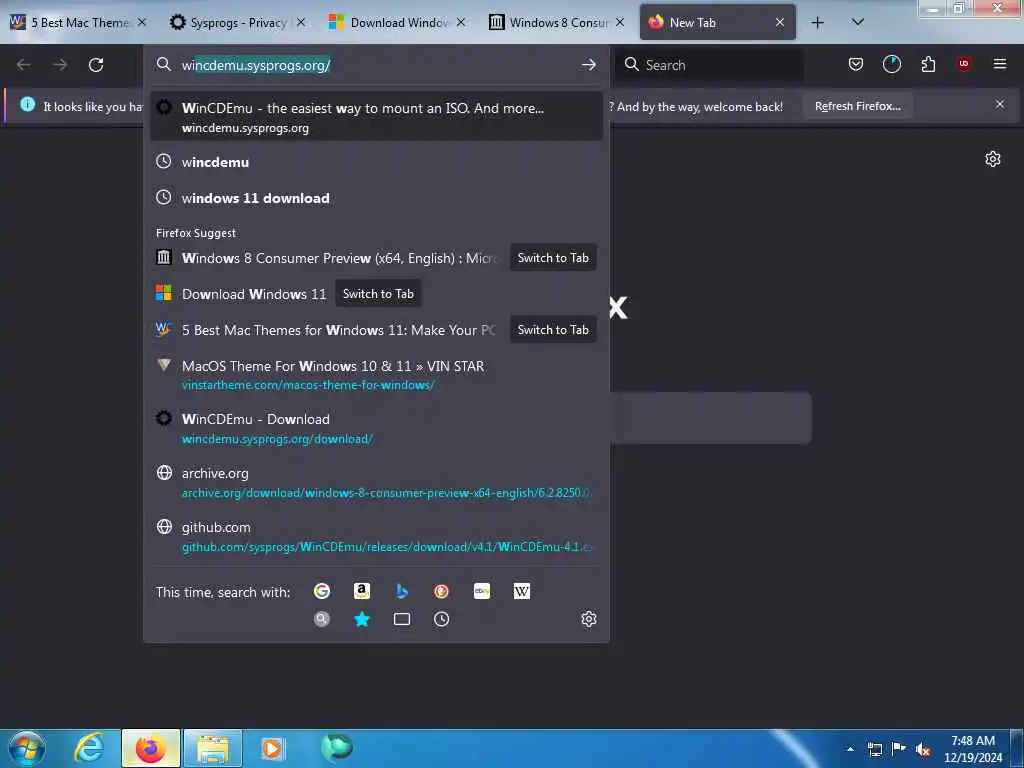Screen dimensions: 1024x768
Task: Open the circular progress toolbar icon
Action: tap(891, 64)
